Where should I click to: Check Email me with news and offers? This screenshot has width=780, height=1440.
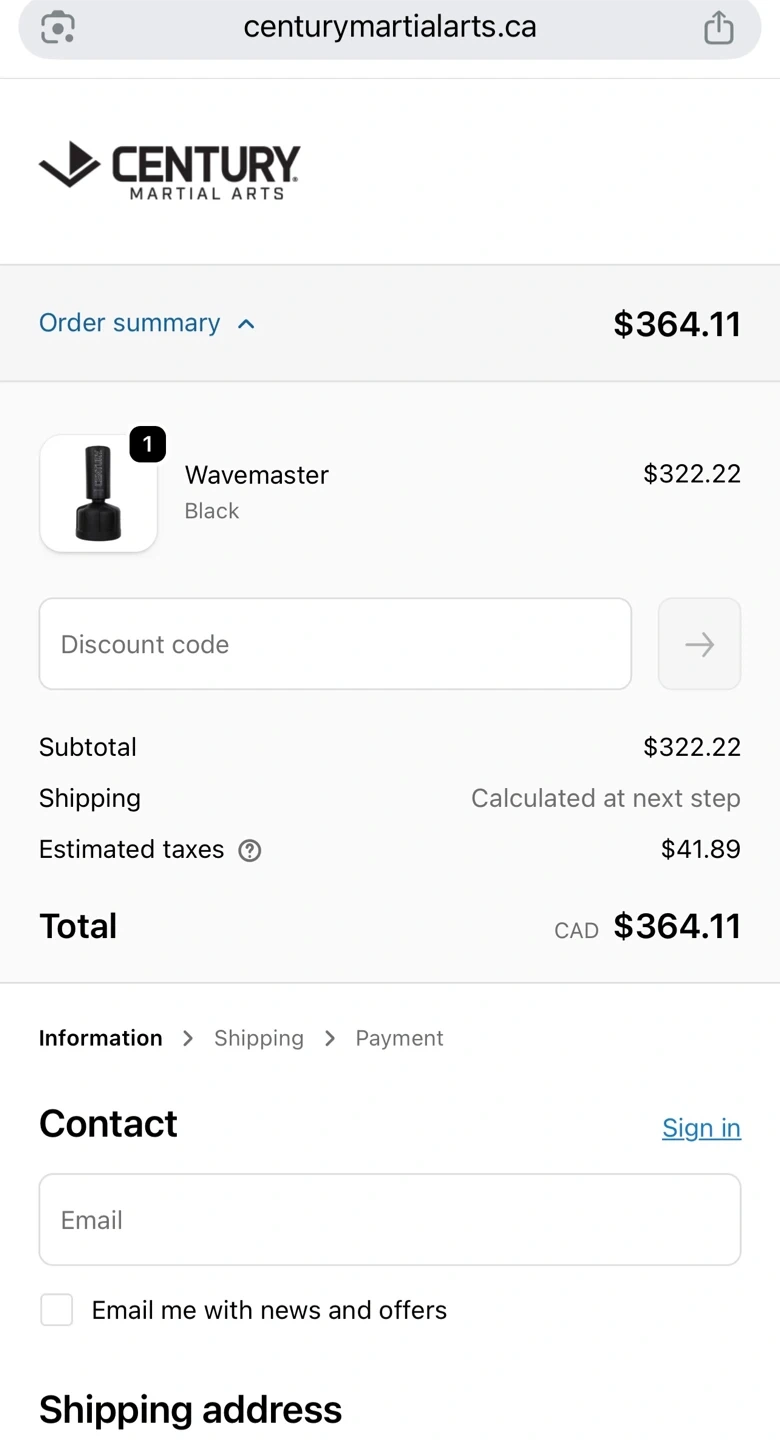pos(57,1309)
